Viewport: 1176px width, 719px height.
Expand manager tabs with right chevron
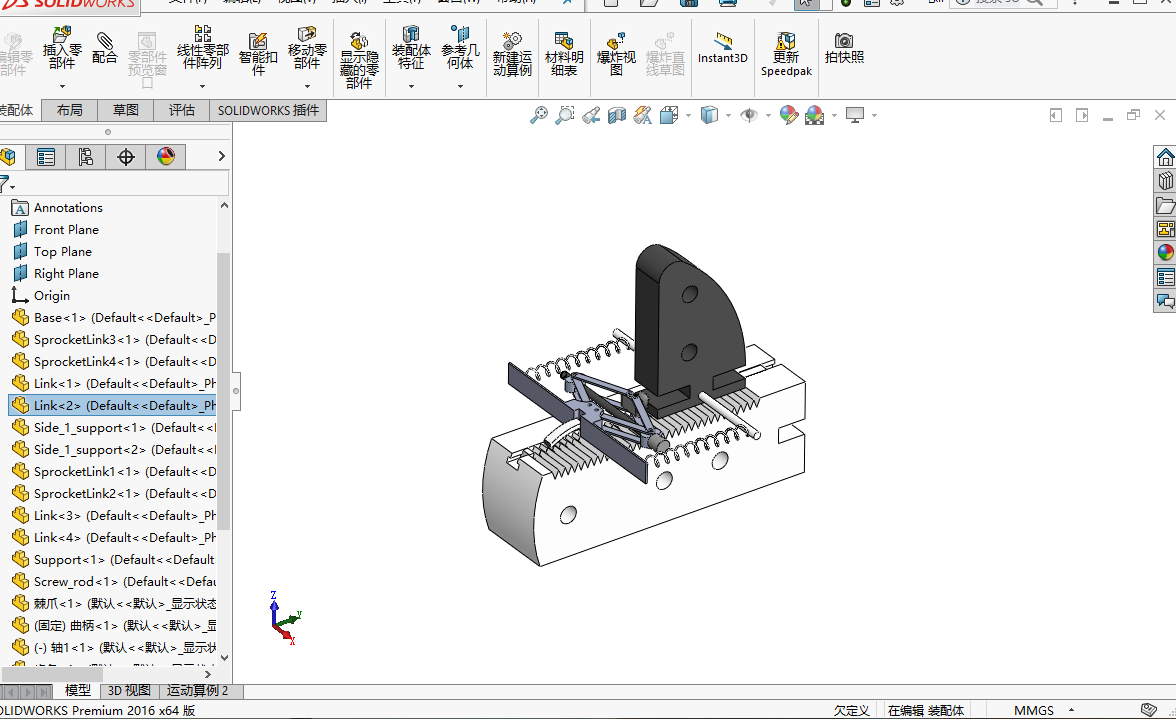[x=221, y=156]
